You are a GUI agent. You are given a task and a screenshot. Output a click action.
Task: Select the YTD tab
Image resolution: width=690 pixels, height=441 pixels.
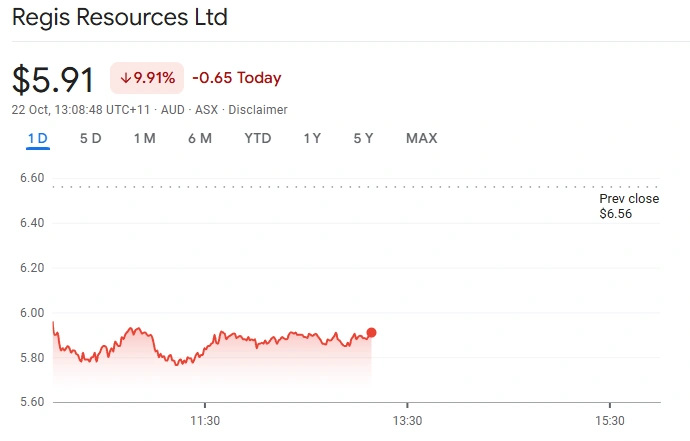pos(258,139)
